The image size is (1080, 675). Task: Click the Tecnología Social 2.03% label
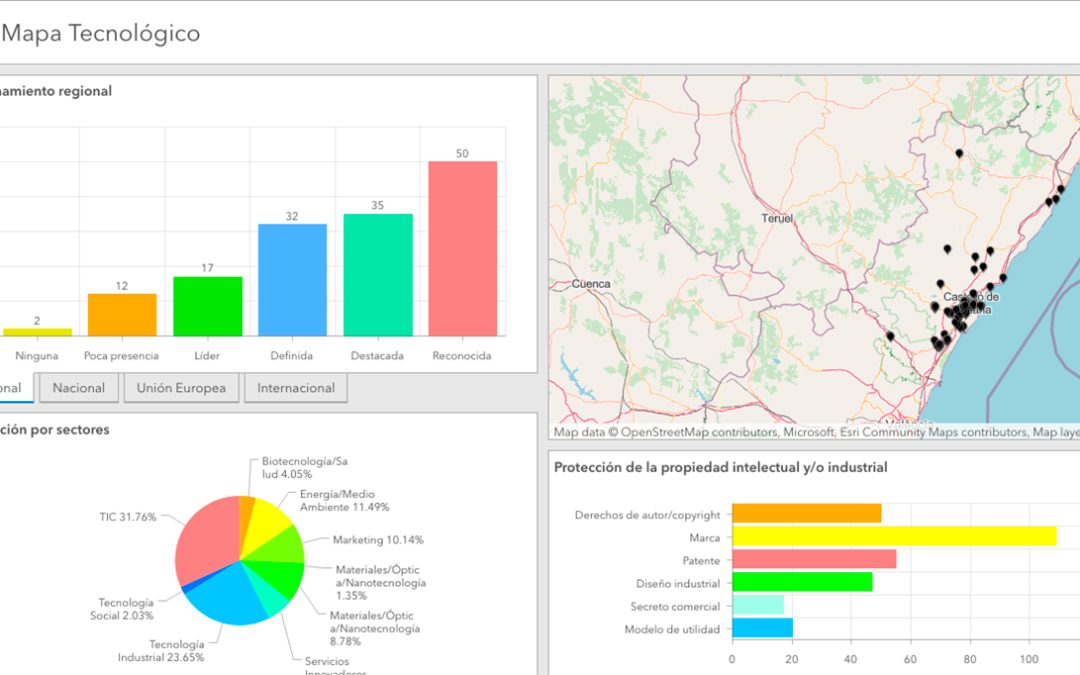122,609
